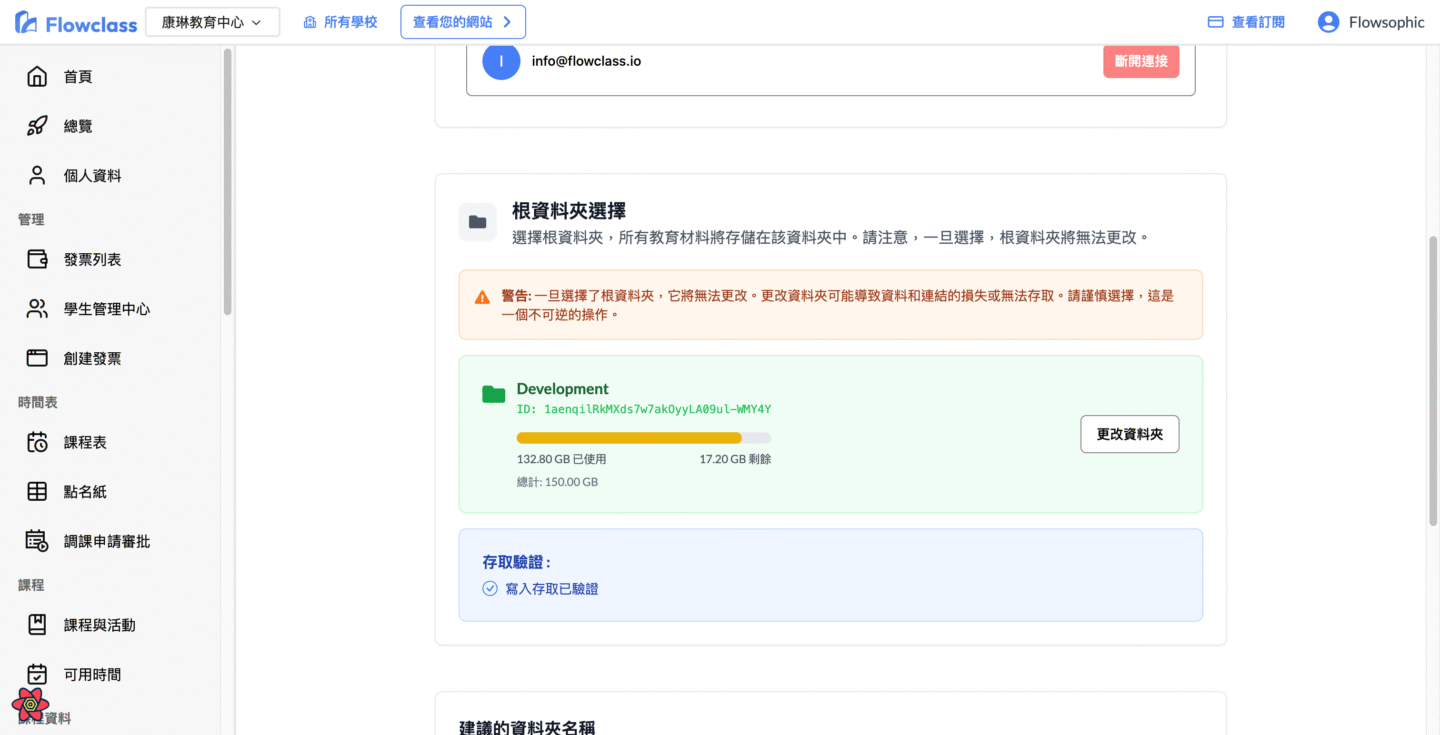Open 課程與活動 in sidebar

(x=99, y=625)
